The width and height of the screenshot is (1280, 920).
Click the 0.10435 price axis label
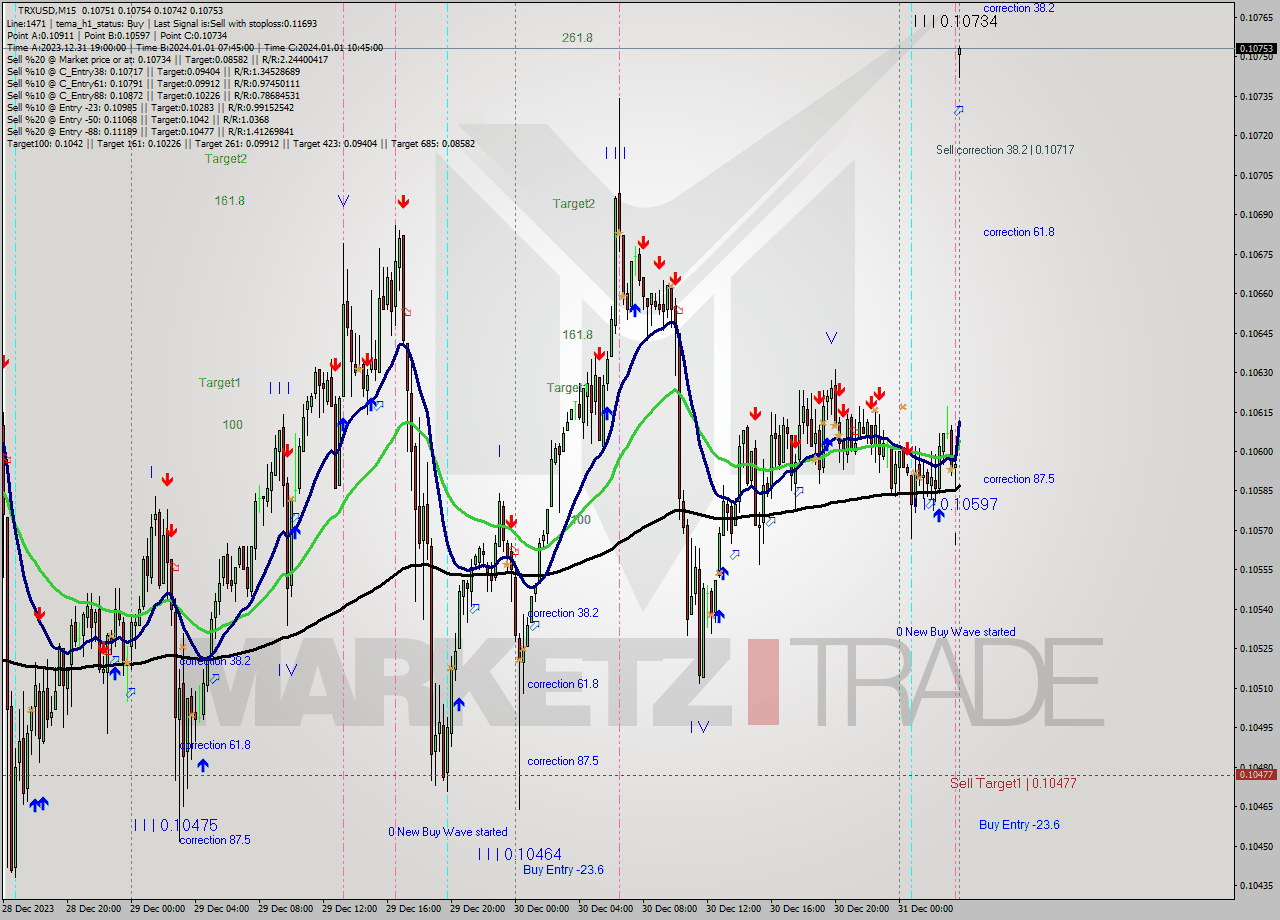[x=1256, y=885]
